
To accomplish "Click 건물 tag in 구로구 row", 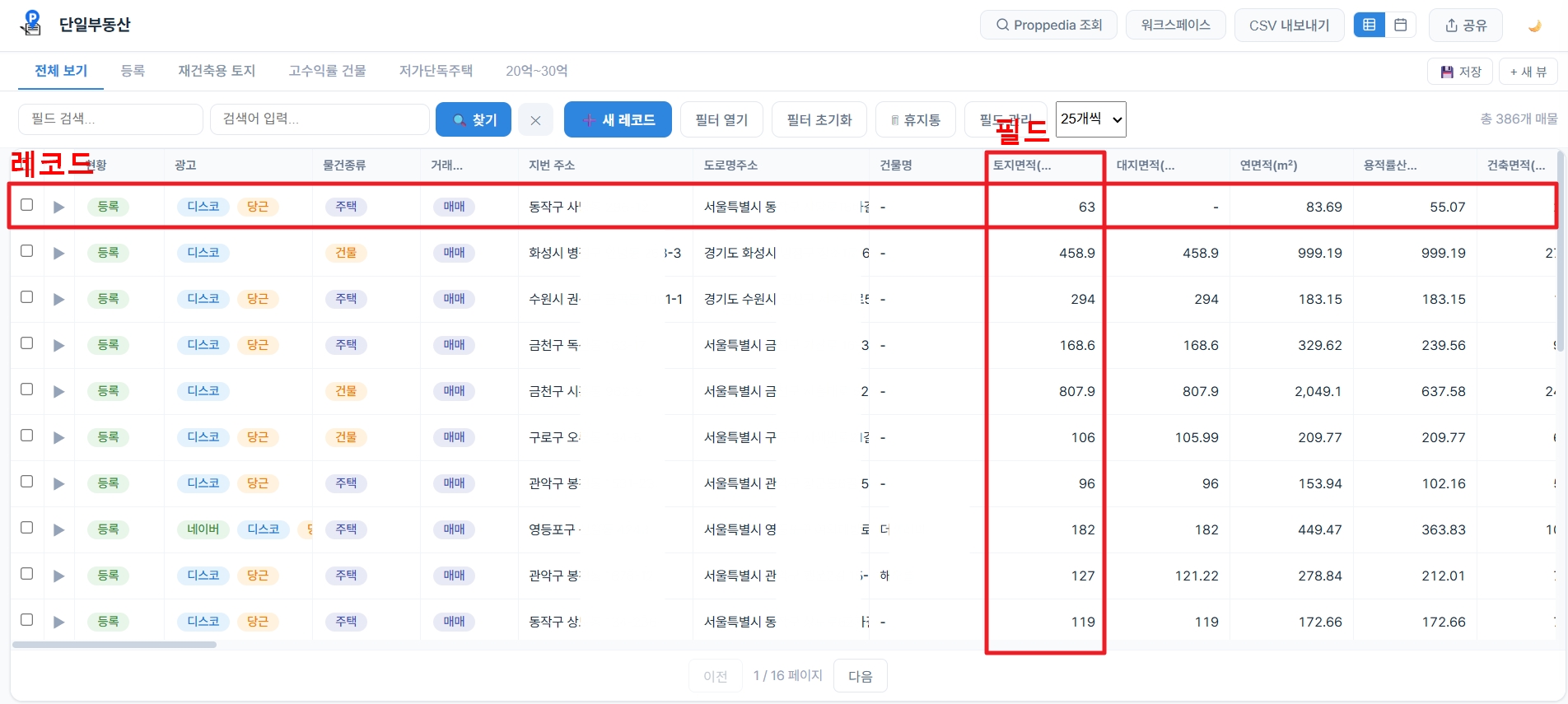I will tap(346, 437).
